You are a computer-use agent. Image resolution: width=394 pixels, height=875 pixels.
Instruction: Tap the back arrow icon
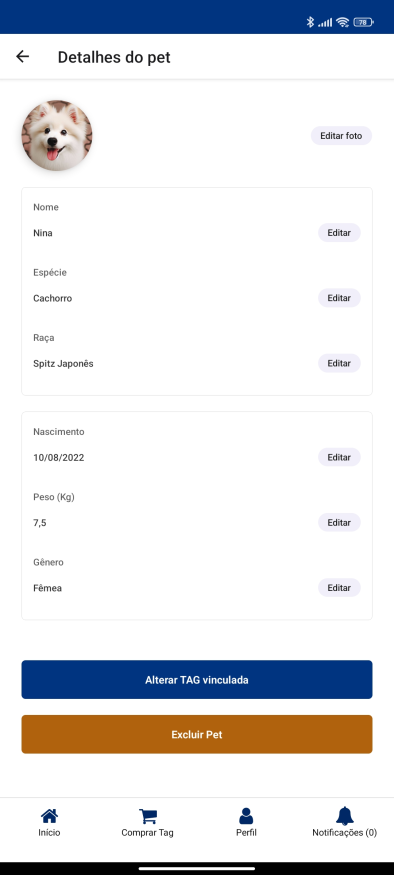point(22,56)
